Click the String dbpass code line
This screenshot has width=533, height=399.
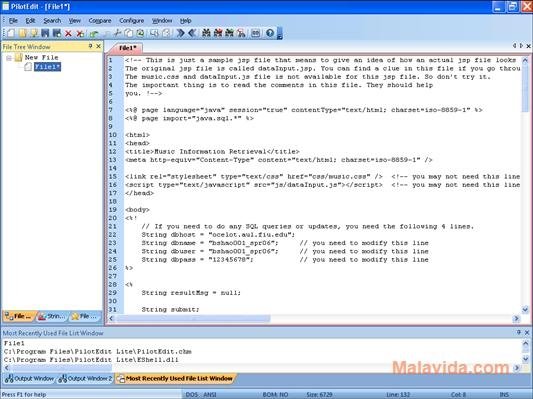pyautogui.click(x=197, y=260)
